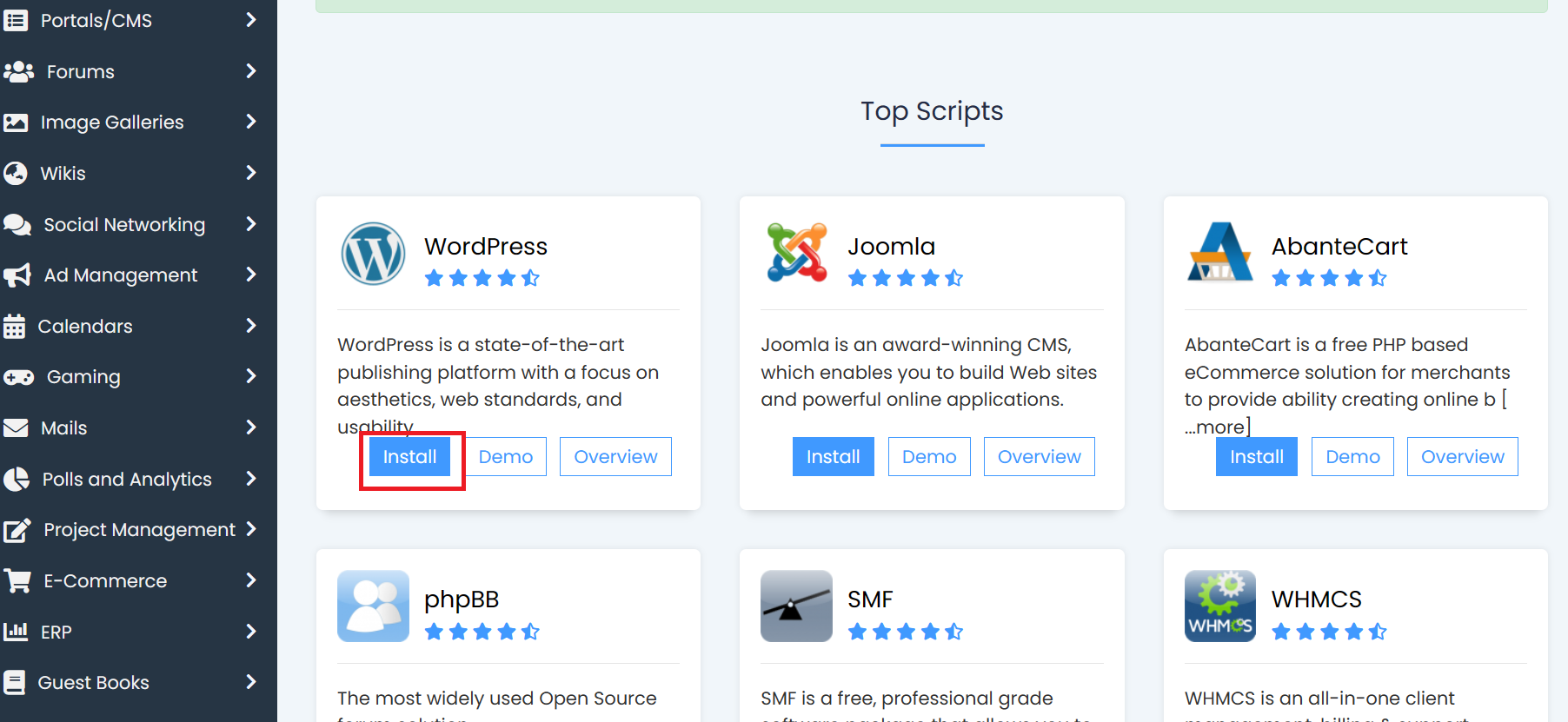Click the WordPress title text

point(486,247)
